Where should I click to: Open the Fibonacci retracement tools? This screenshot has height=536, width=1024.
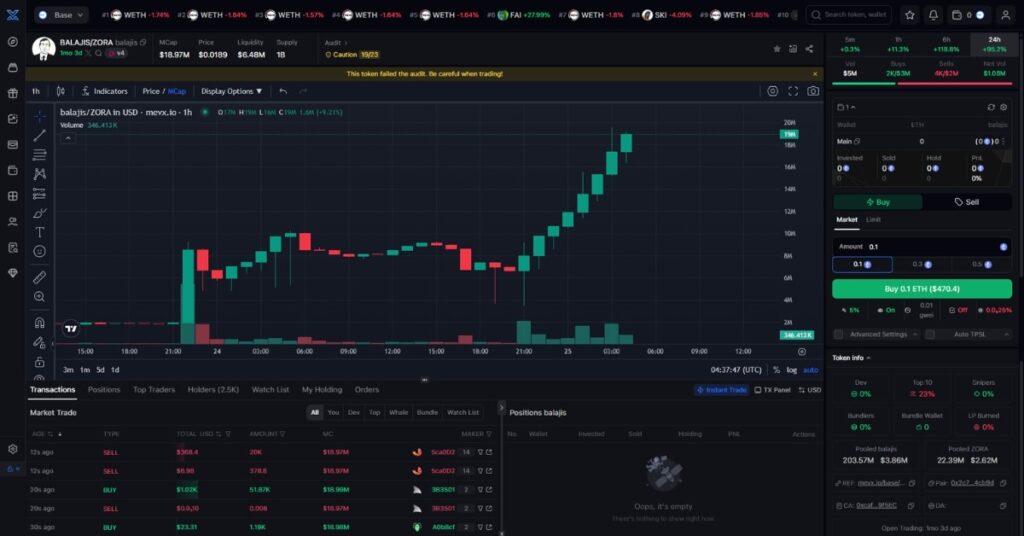click(40, 155)
